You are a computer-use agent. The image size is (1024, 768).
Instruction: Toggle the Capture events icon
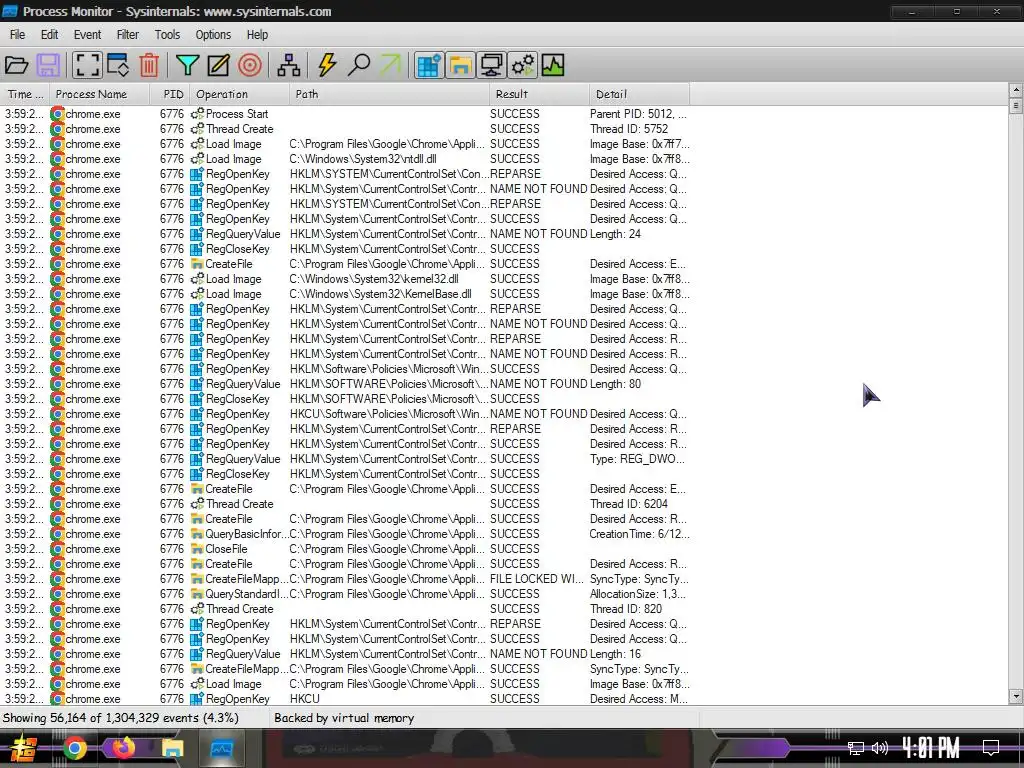click(87, 65)
